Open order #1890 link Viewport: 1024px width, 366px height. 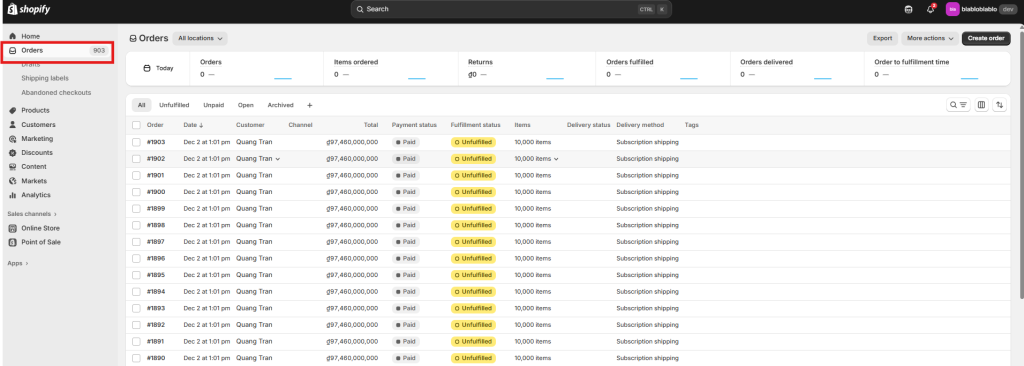pos(155,358)
